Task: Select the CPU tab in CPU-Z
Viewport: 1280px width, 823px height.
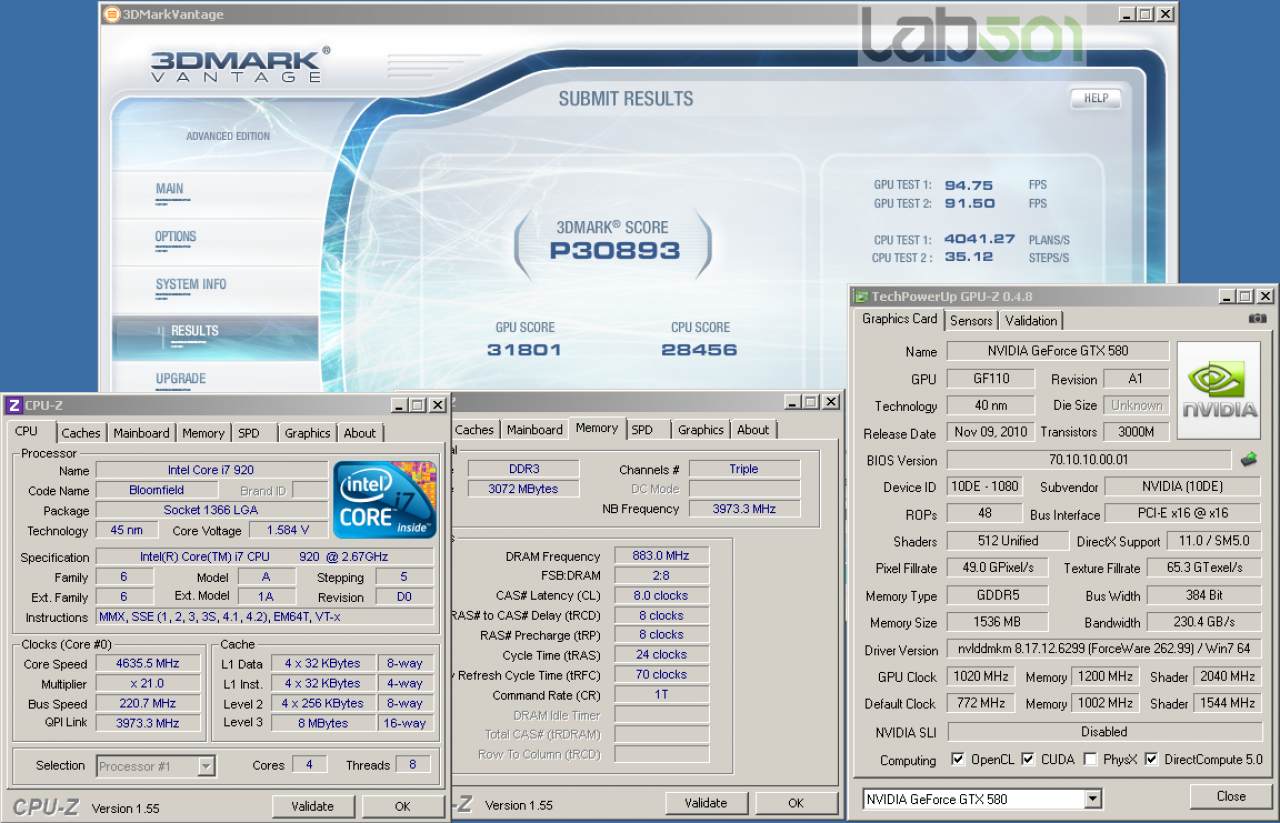Action: coord(27,431)
